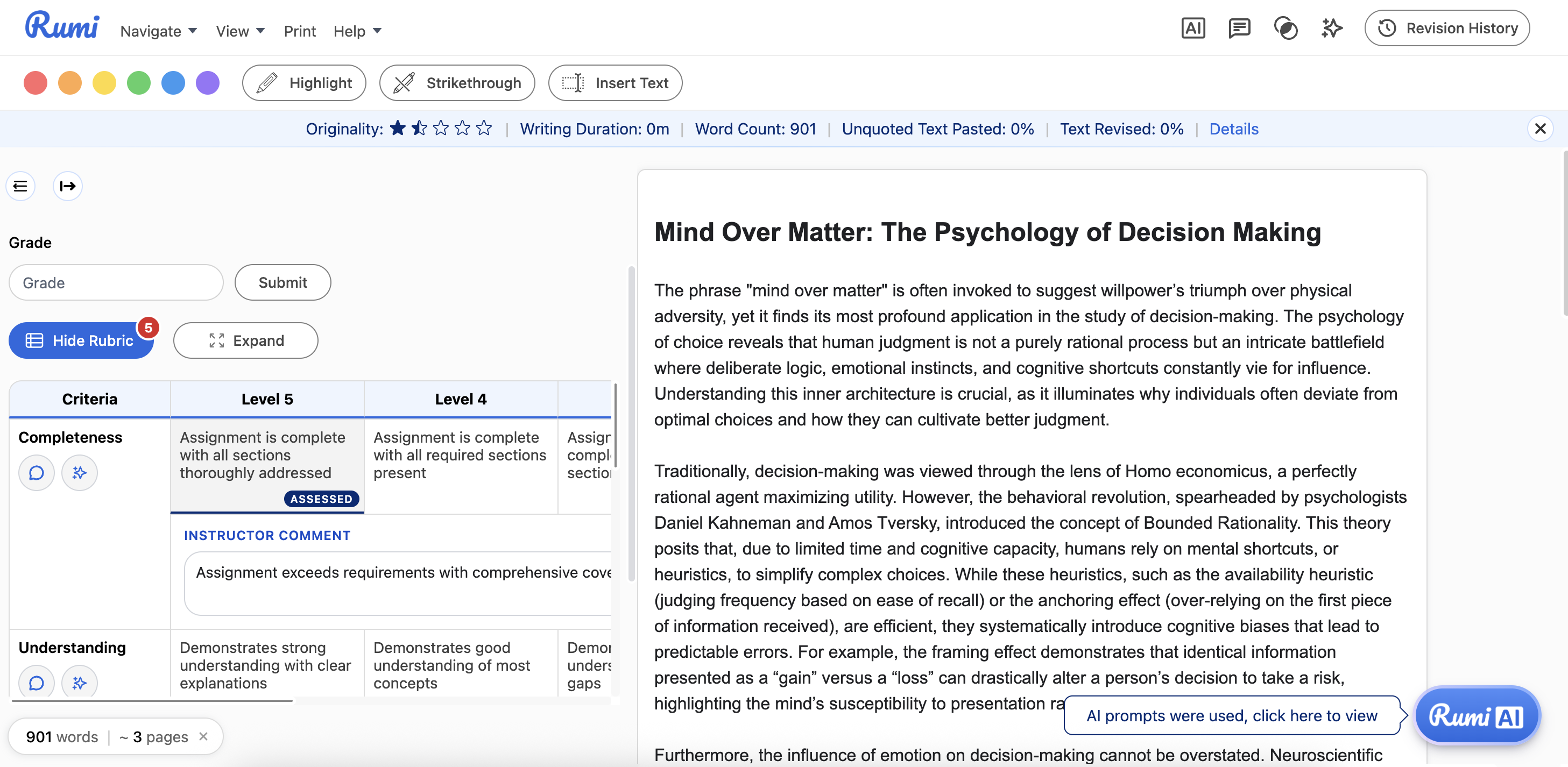The height and width of the screenshot is (767, 1568).
Task: Hide the rubric panel
Action: [x=80, y=340]
